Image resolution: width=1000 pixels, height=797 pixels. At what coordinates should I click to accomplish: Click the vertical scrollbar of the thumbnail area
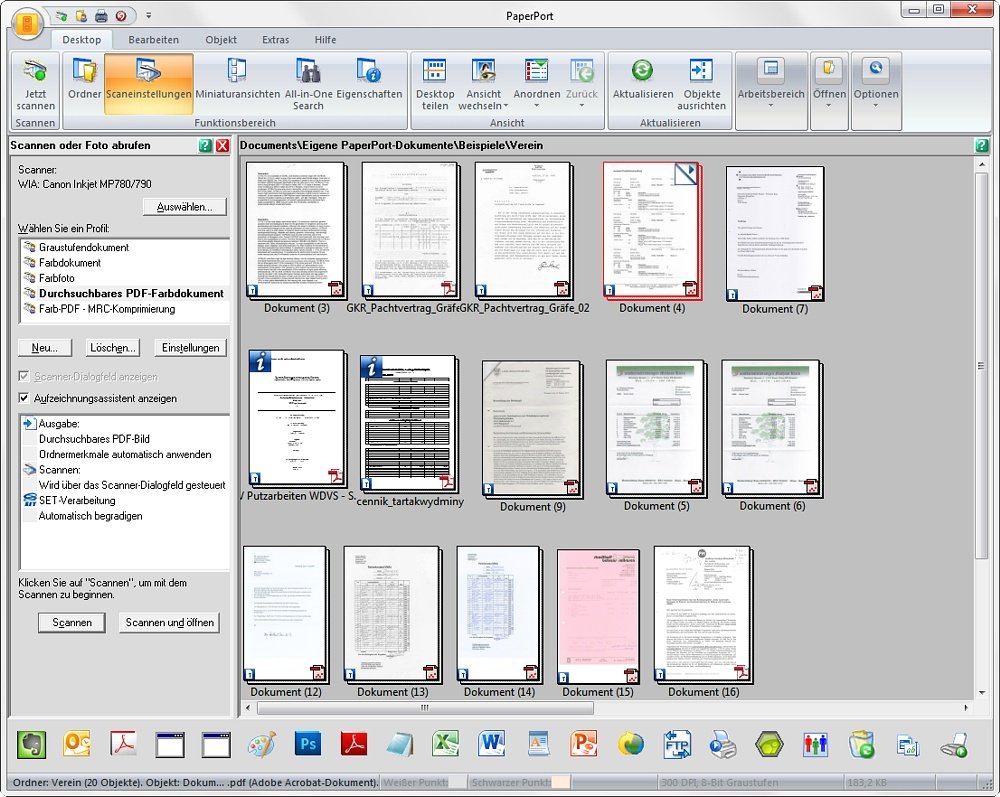pos(982,366)
